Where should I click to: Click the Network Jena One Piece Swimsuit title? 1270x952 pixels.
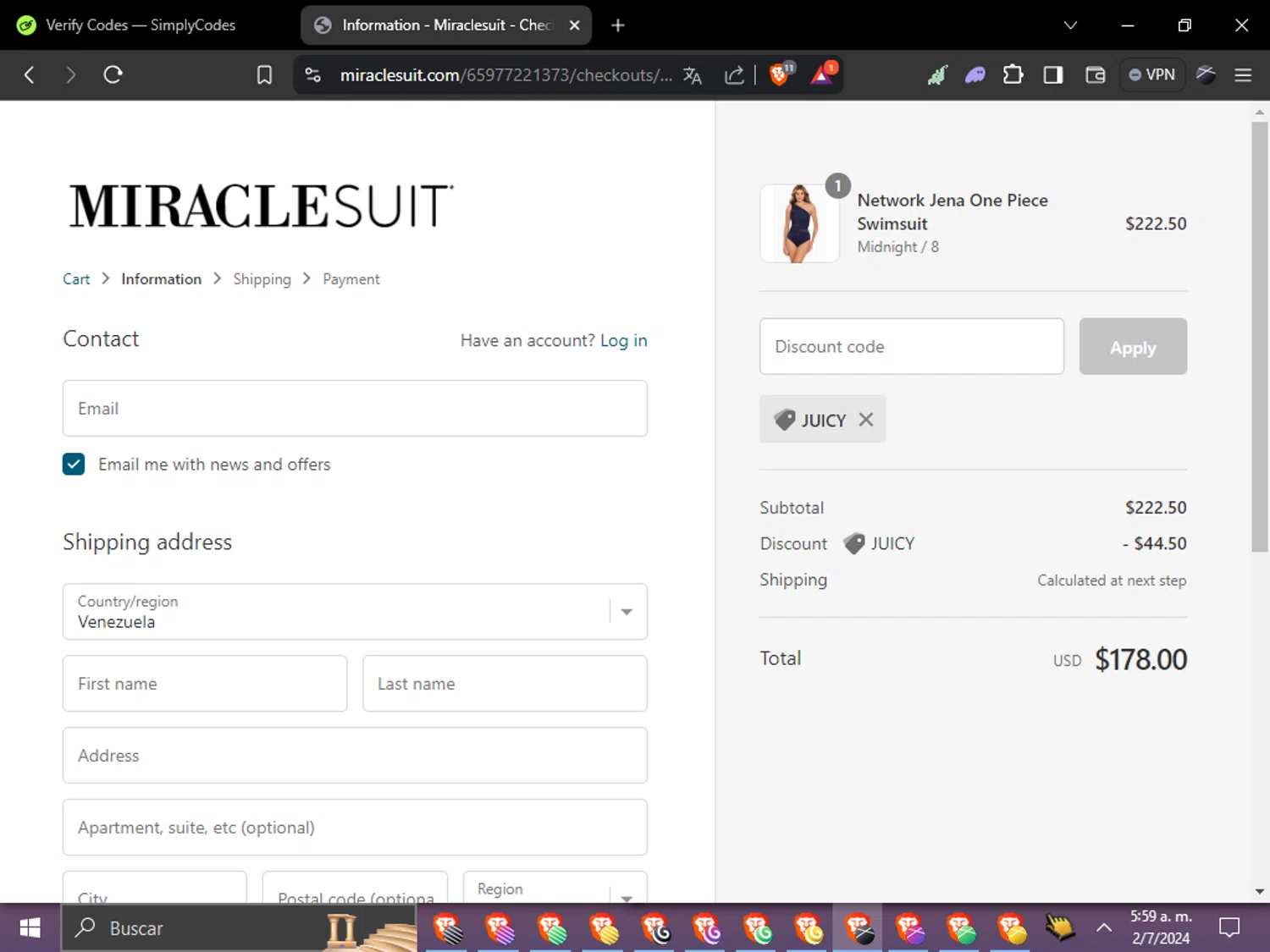coord(952,212)
